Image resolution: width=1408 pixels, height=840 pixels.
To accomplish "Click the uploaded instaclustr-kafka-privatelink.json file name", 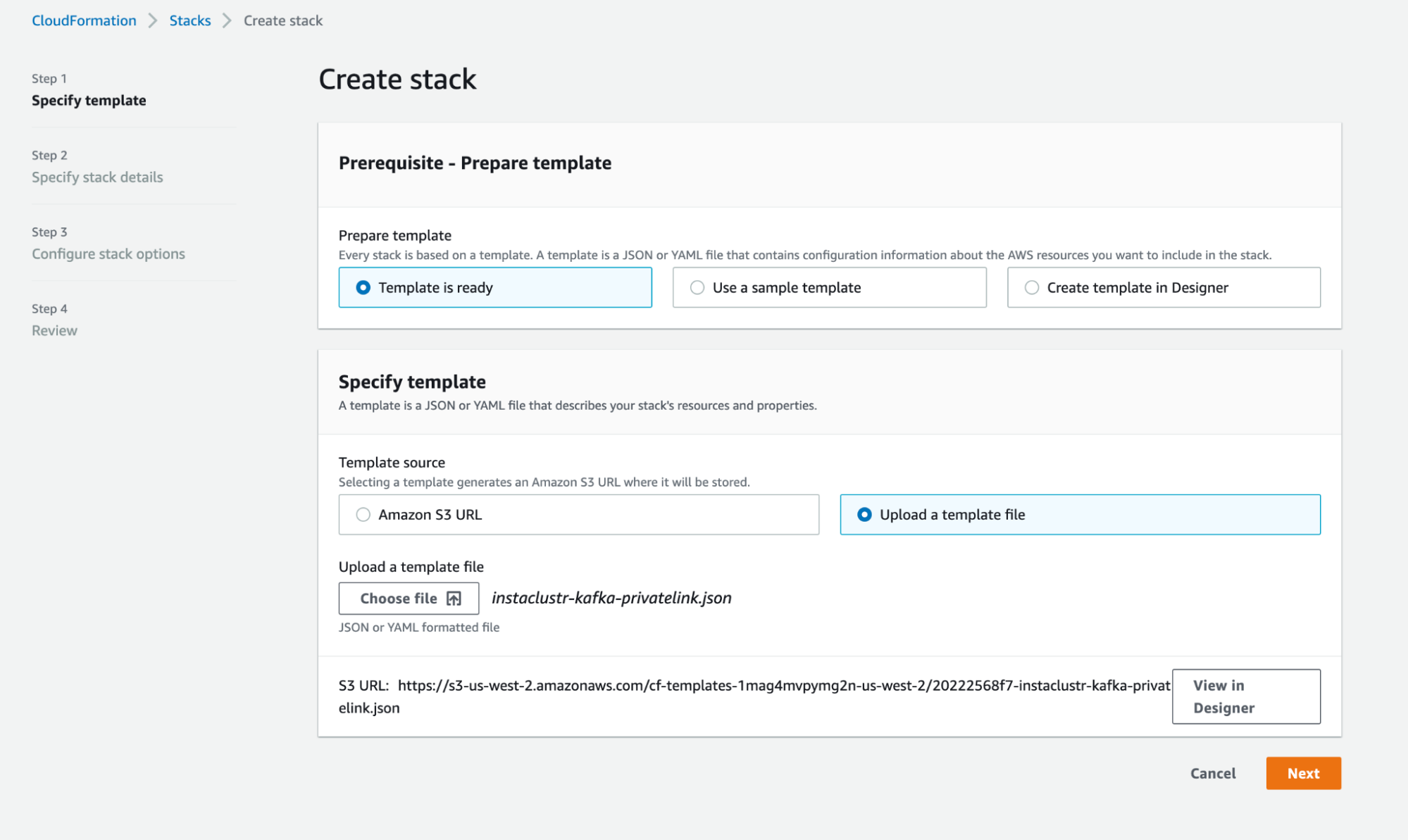I will pos(611,598).
